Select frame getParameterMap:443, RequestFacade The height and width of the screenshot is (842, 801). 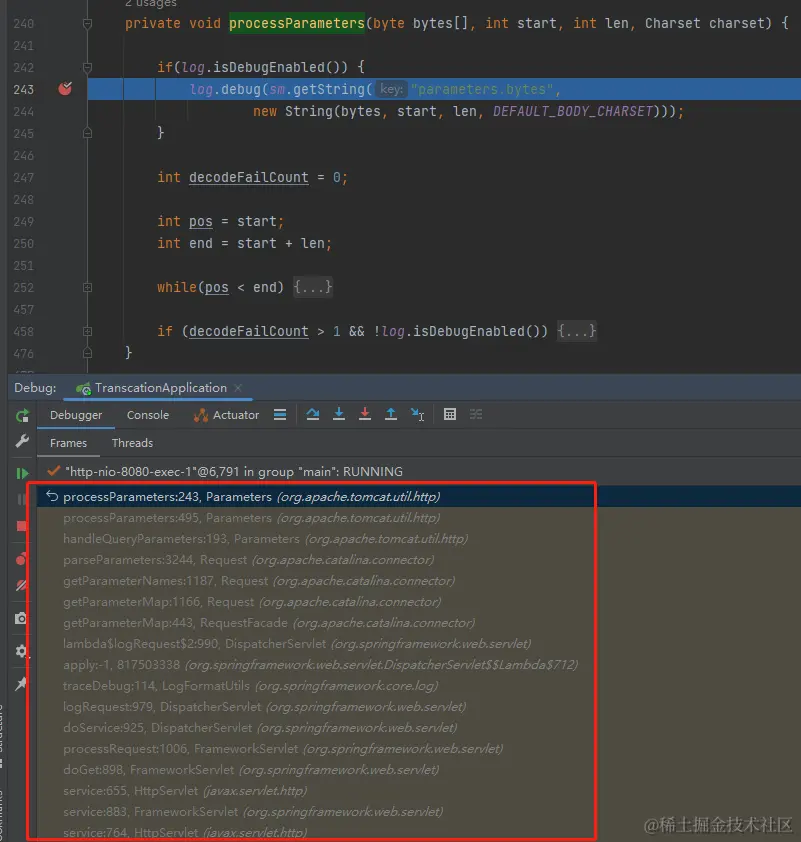coord(419,622)
